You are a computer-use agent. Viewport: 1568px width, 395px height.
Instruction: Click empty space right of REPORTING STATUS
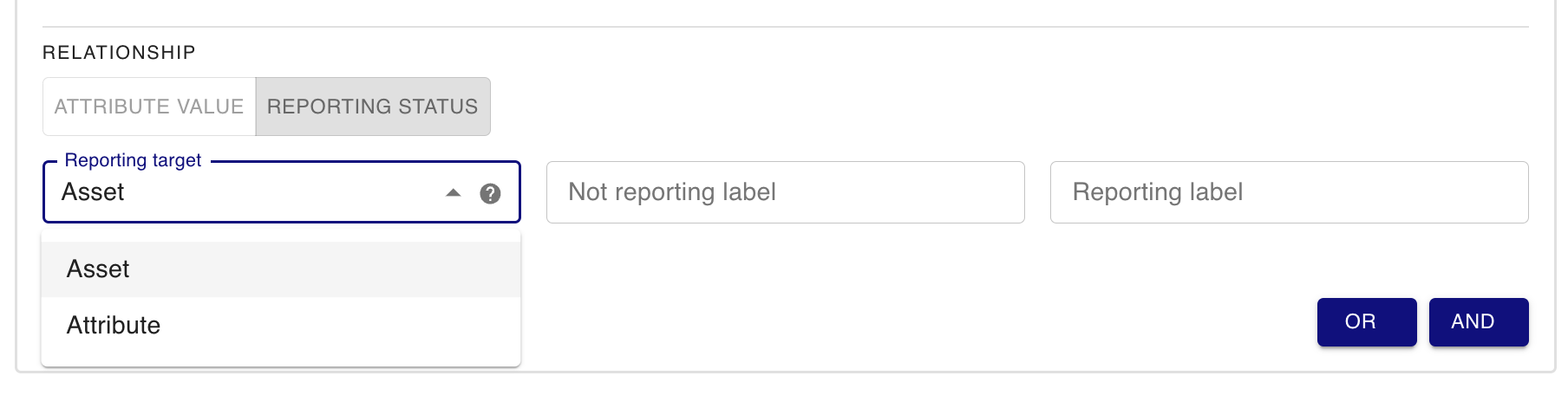(954, 107)
